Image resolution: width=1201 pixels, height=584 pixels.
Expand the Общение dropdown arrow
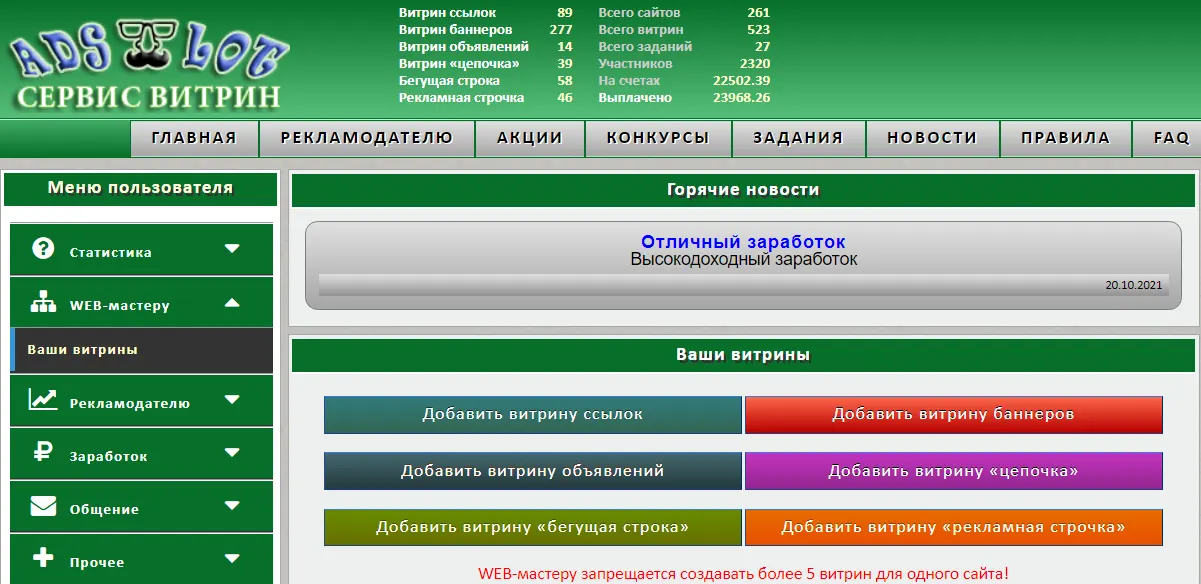(x=232, y=506)
